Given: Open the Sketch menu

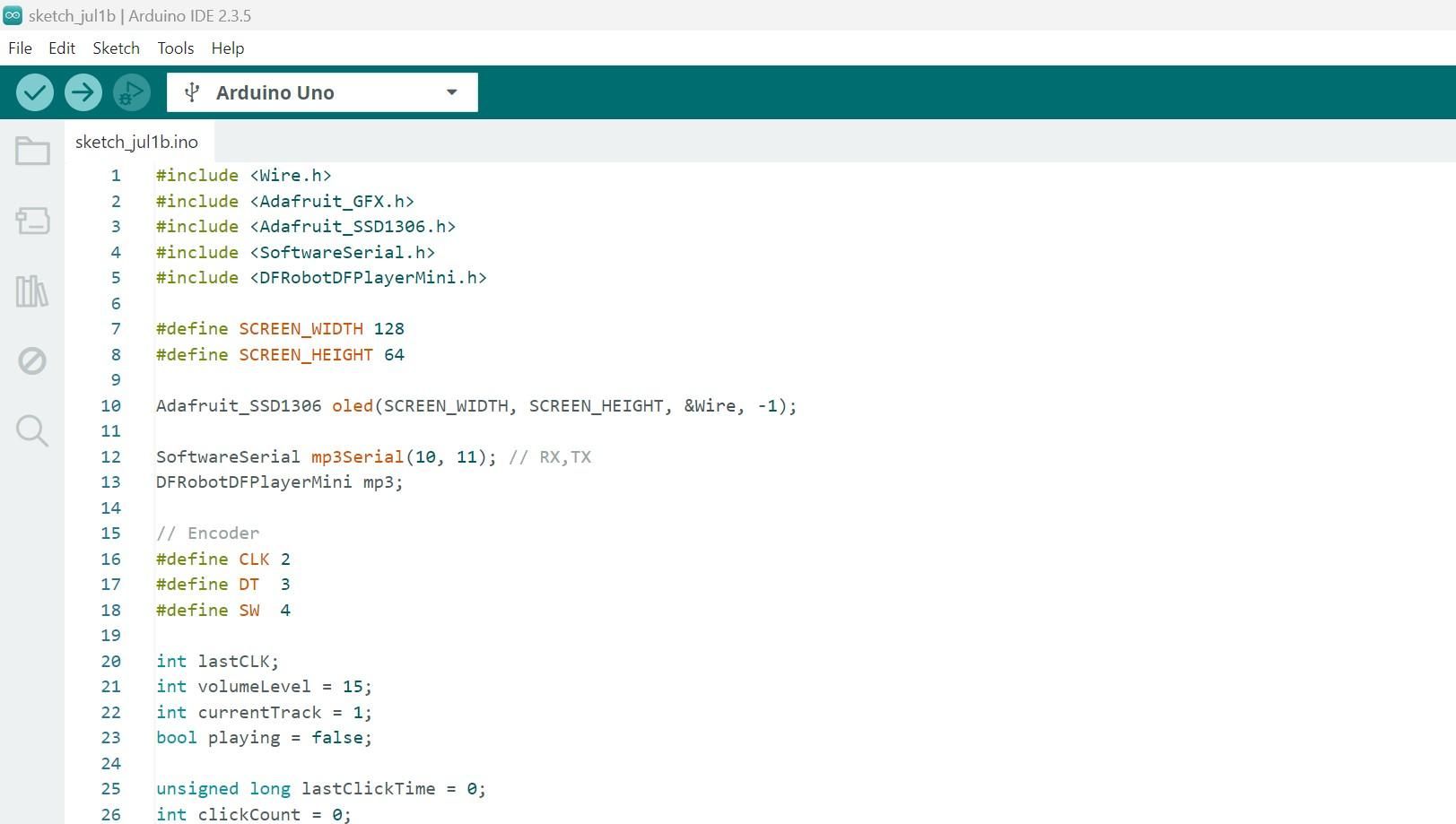Looking at the screenshot, I should (117, 48).
